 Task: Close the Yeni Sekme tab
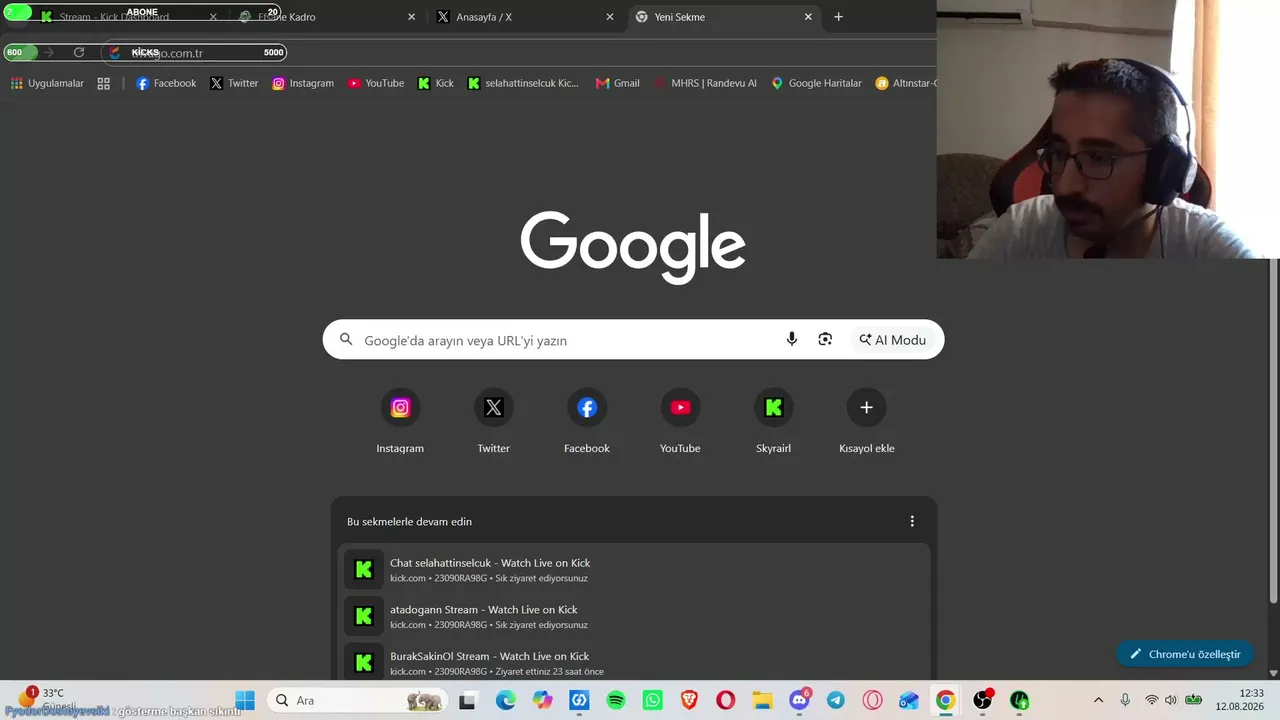pyautogui.click(x=808, y=17)
